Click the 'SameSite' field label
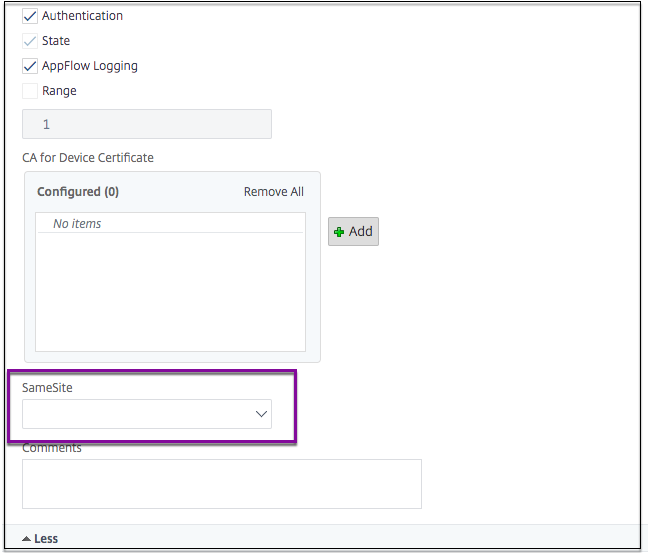Image resolution: width=648 pixels, height=553 pixels. (47, 388)
